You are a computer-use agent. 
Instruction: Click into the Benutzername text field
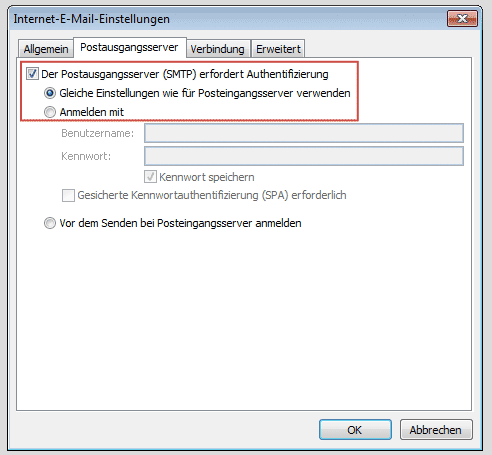pos(304,133)
